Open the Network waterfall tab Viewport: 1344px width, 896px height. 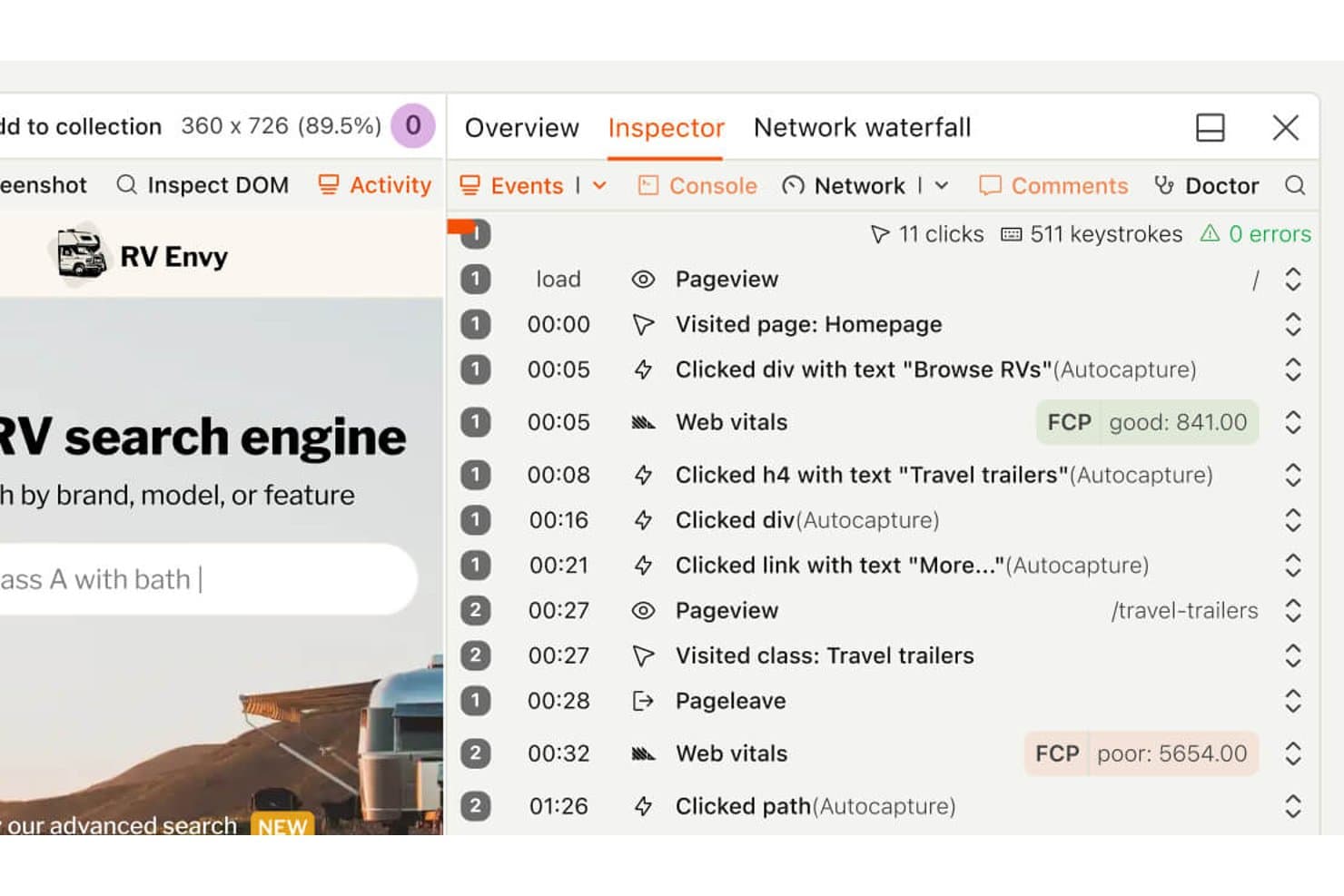tap(863, 128)
